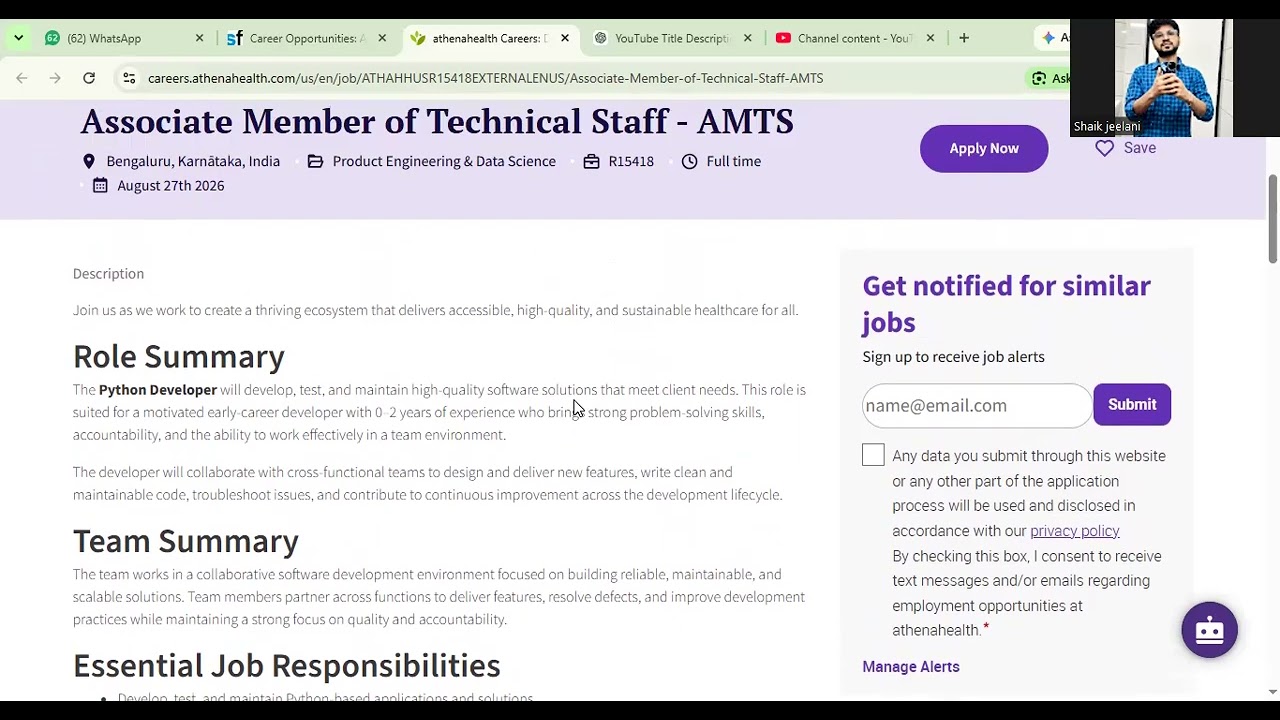Close the YouTube Title Description tab
The width and height of the screenshot is (1280, 720).
pos(747,38)
